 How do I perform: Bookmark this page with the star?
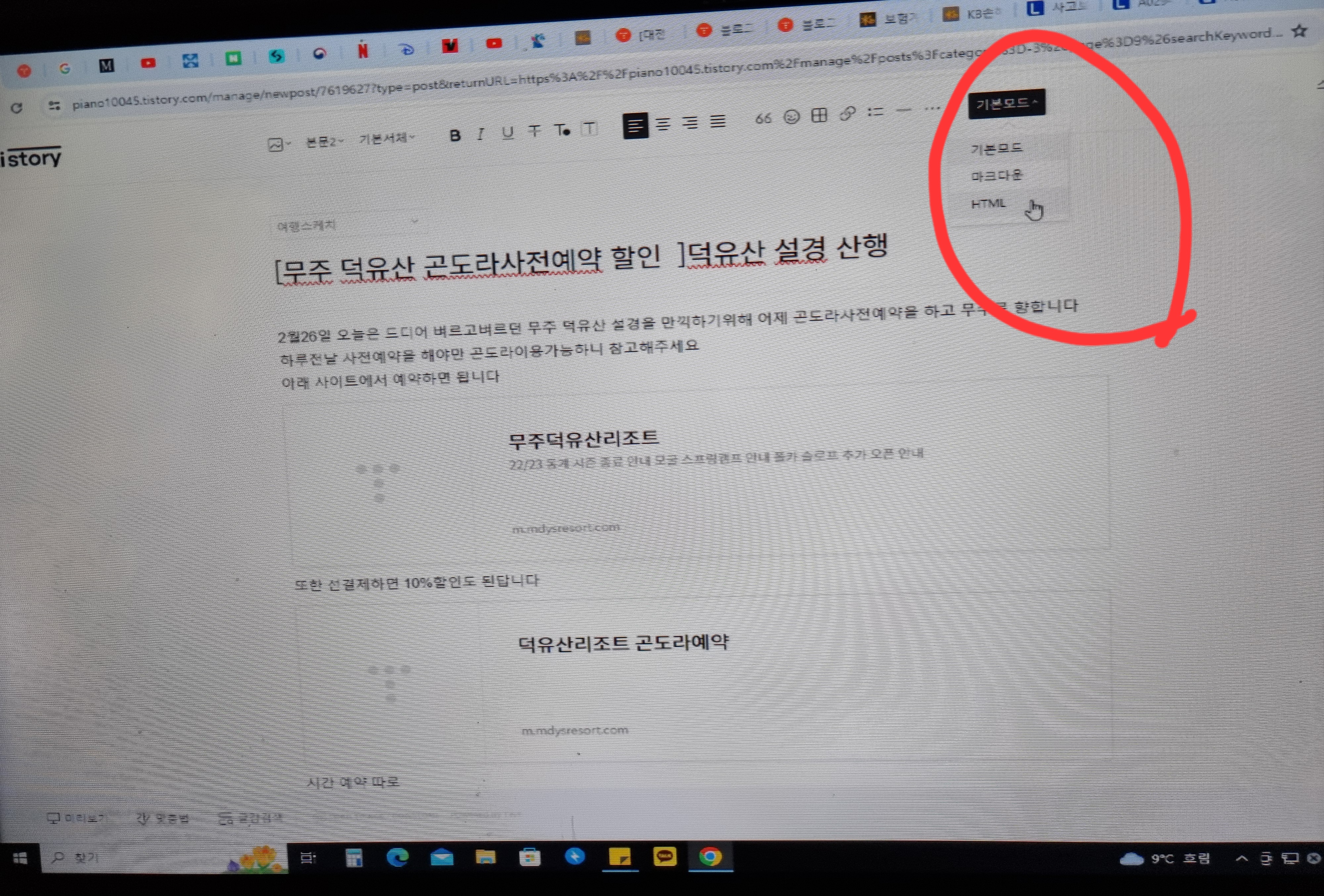coord(1300,31)
